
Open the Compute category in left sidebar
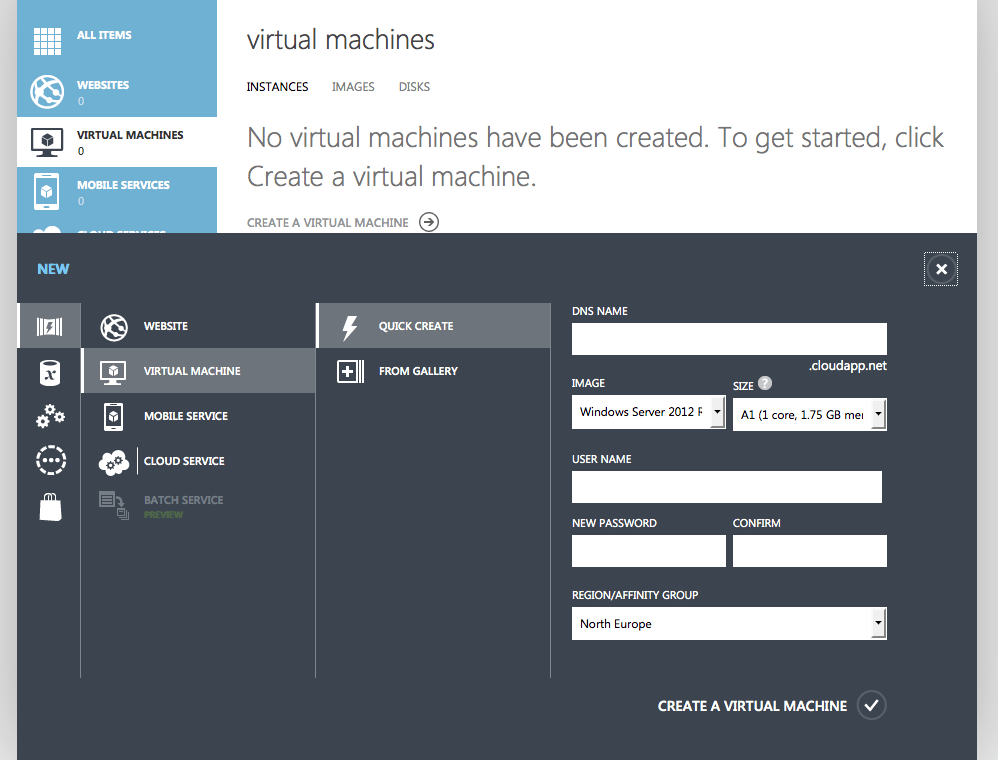(x=49, y=325)
